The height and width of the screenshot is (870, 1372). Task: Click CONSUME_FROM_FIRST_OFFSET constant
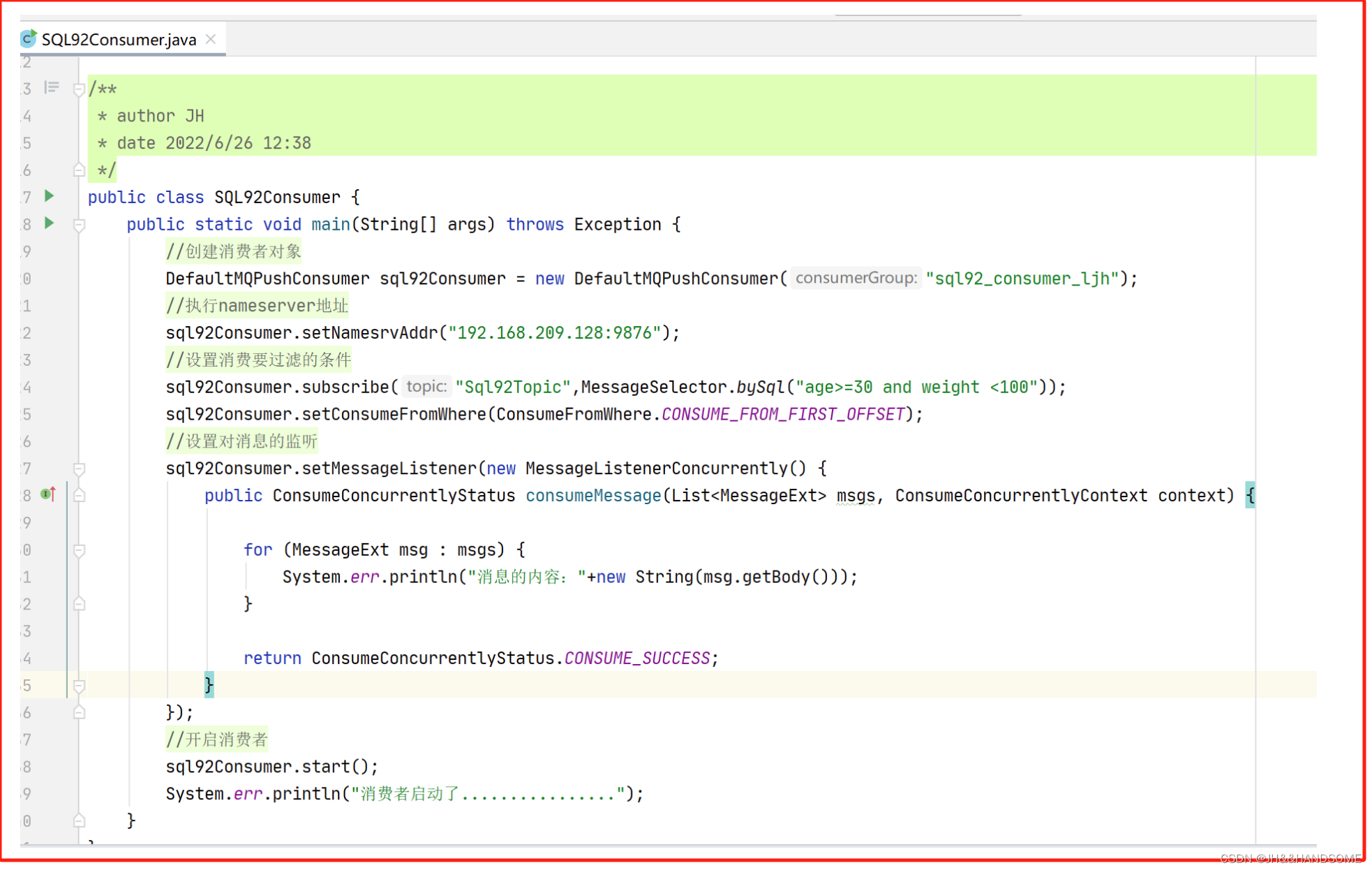point(782,414)
